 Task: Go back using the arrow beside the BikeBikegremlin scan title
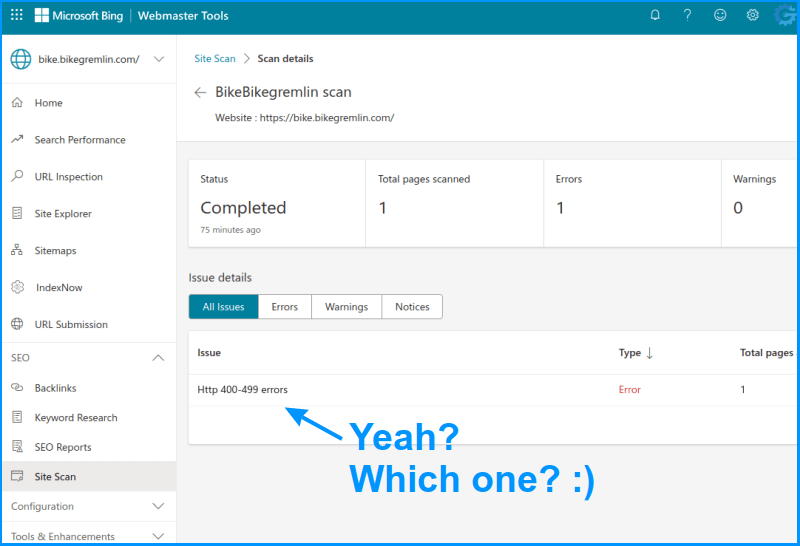tap(200, 92)
